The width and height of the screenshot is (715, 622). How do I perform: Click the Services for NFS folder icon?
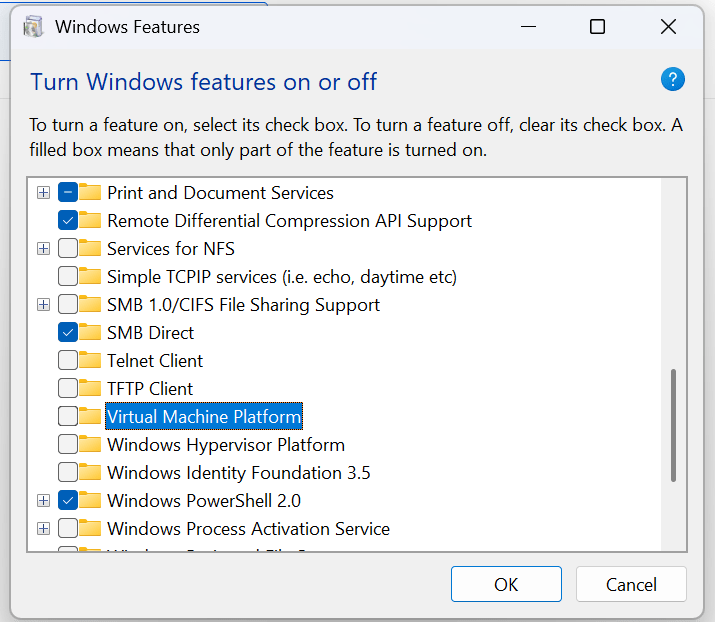[x=90, y=249]
